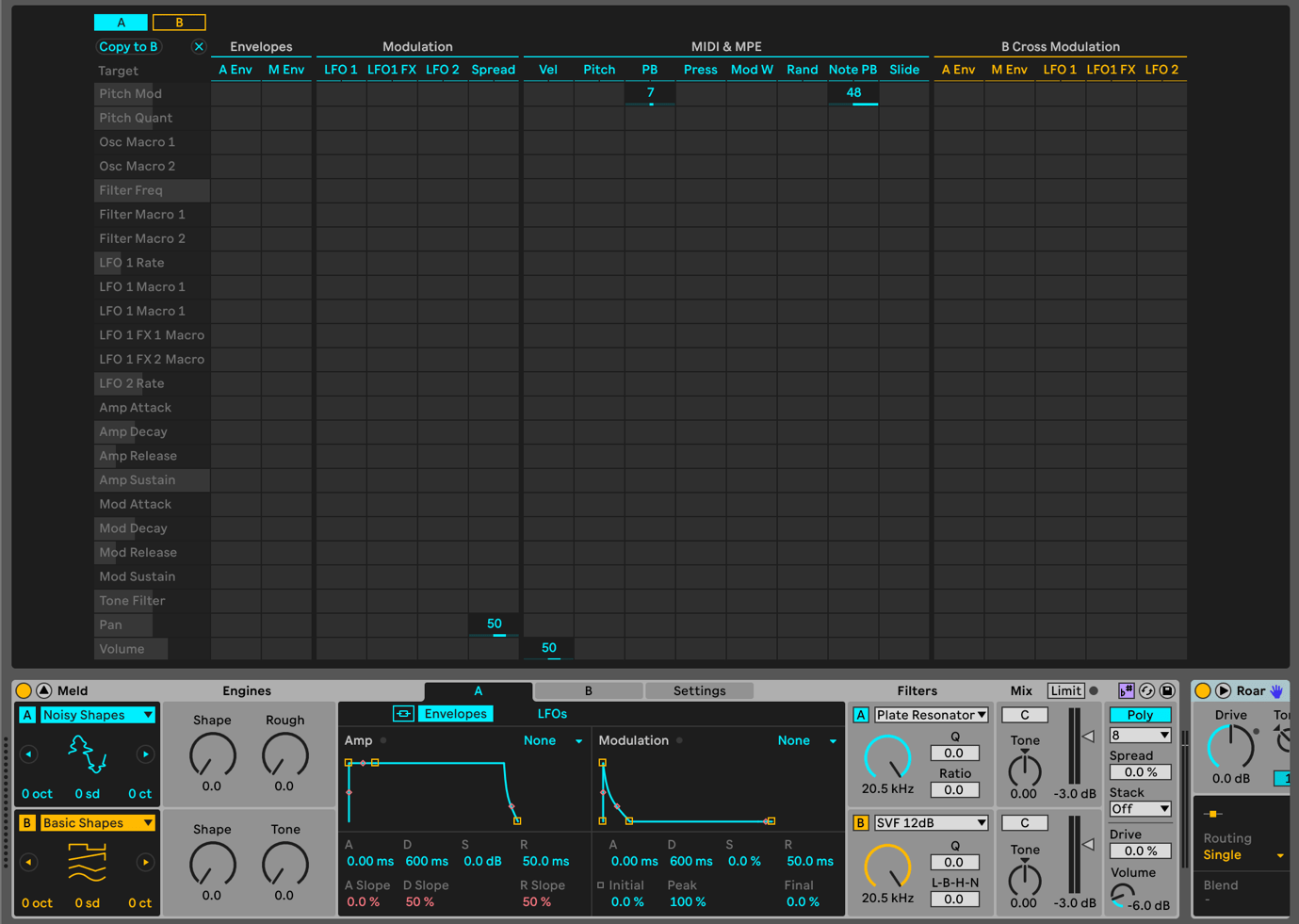Collapse the Meld modulation matrix view
This screenshot has width=1299, height=924.
pyautogui.click(x=43, y=690)
